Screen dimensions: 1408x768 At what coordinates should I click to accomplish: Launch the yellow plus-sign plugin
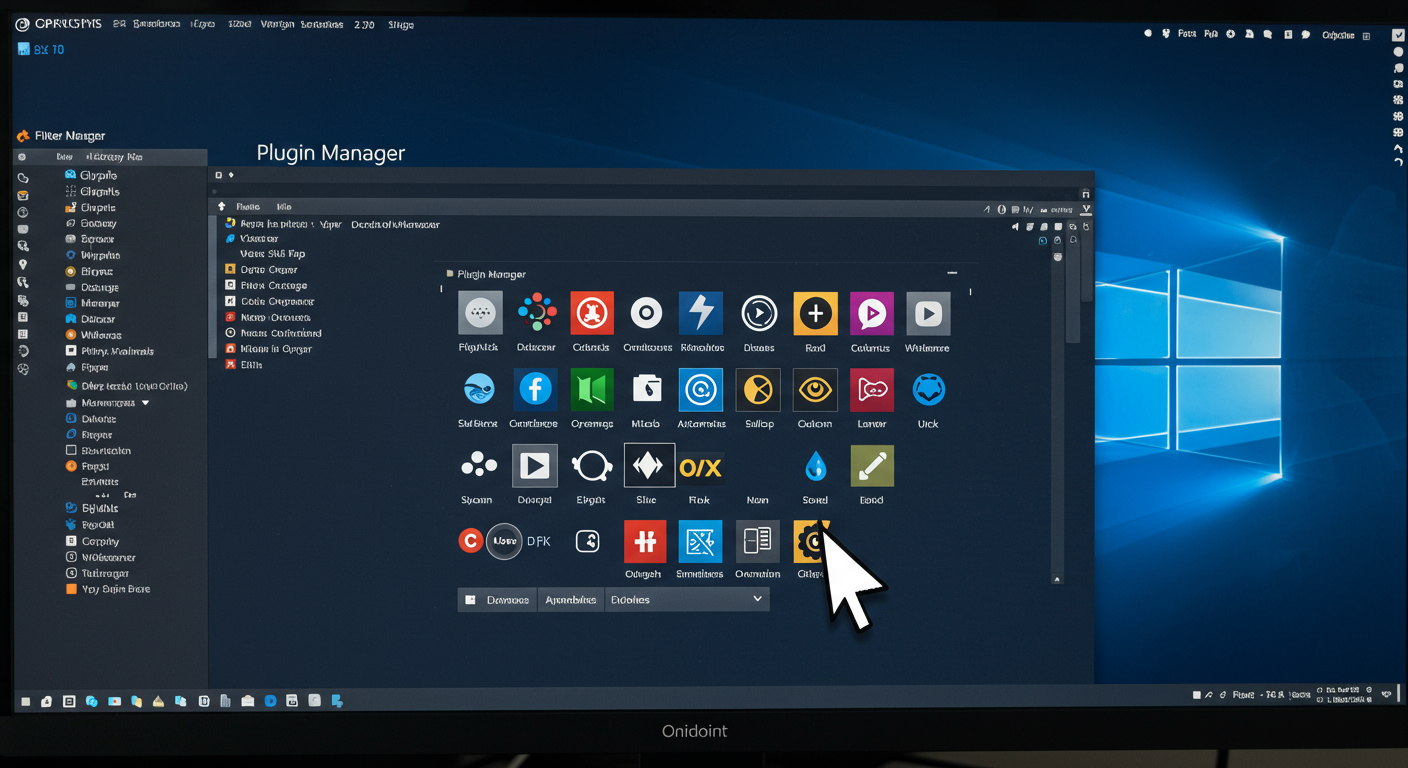click(815, 313)
